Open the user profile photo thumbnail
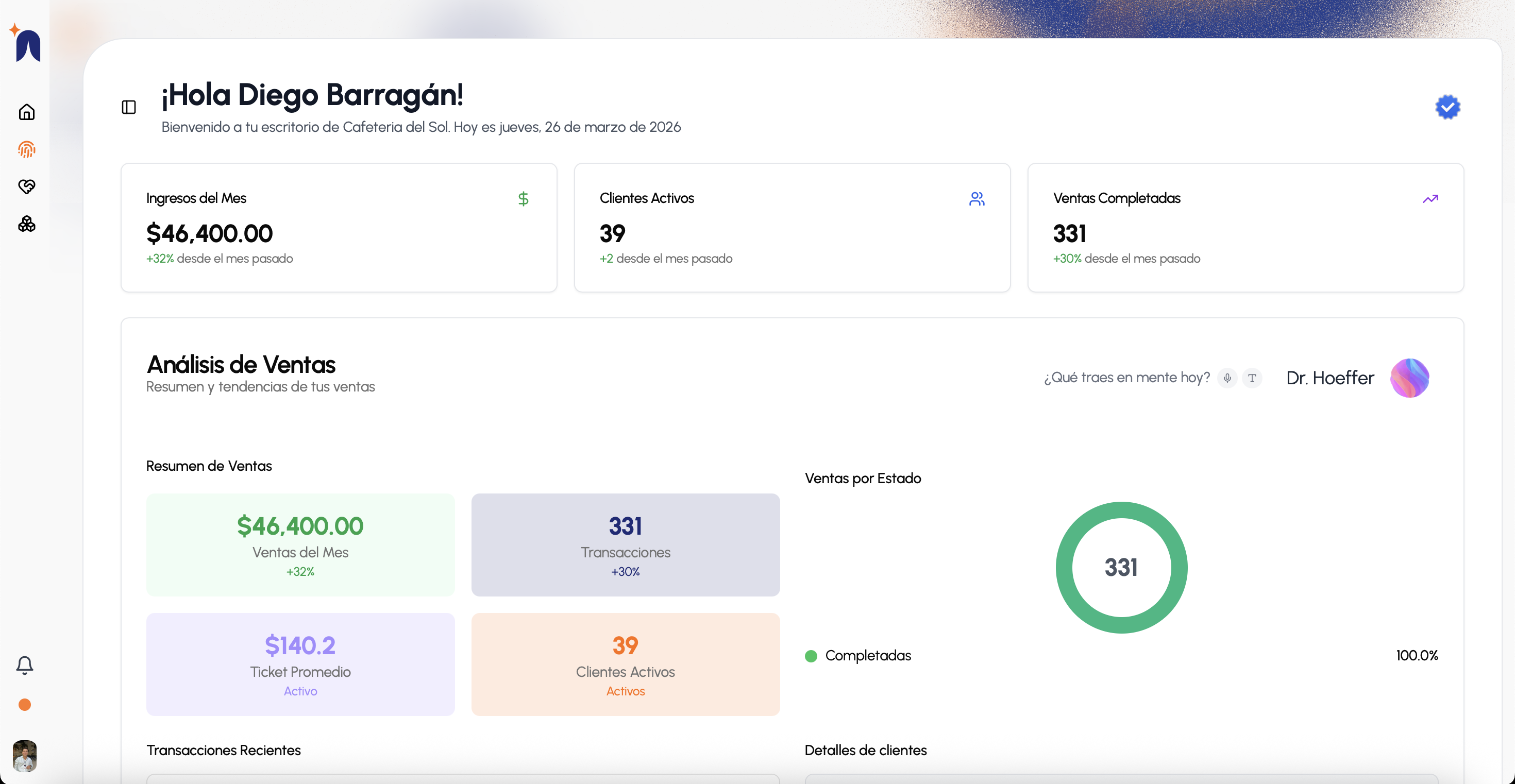The image size is (1515, 784). pos(25,755)
